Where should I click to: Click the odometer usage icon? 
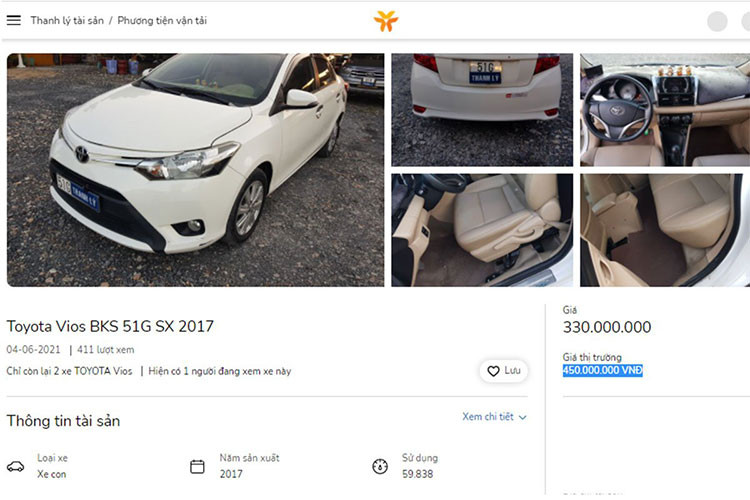click(380, 466)
